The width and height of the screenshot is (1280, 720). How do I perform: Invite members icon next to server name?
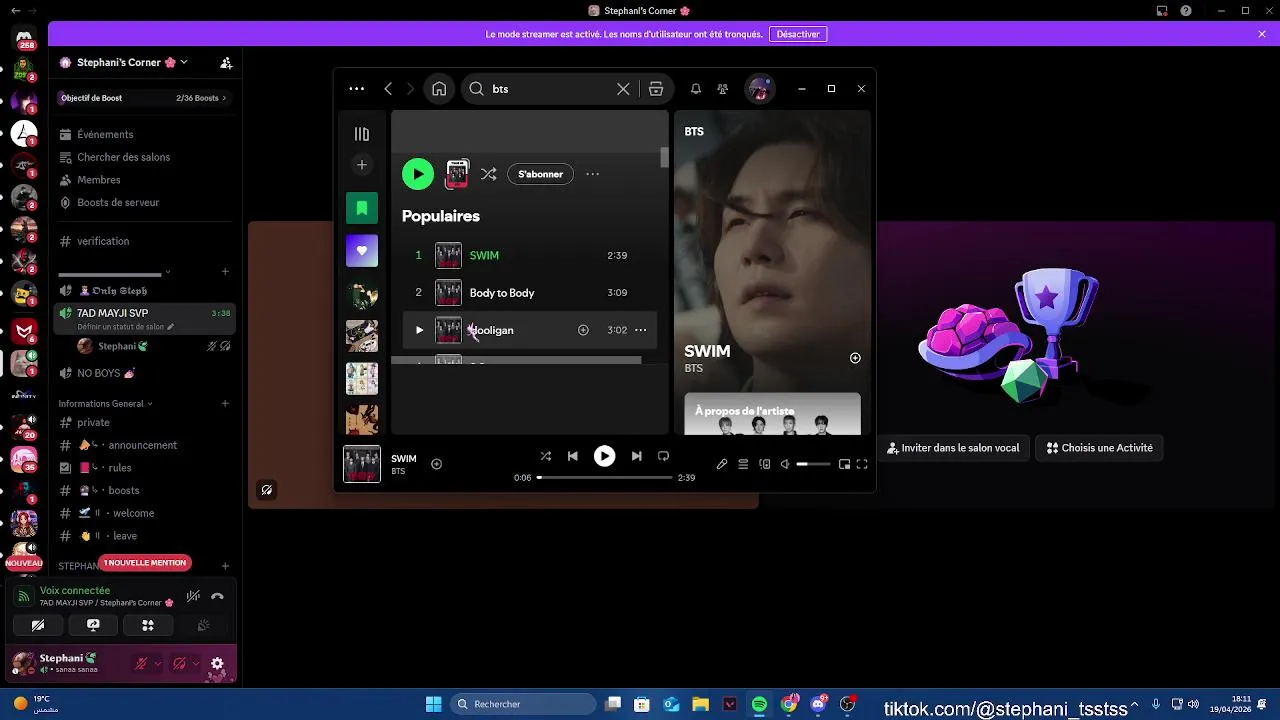pos(226,62)
